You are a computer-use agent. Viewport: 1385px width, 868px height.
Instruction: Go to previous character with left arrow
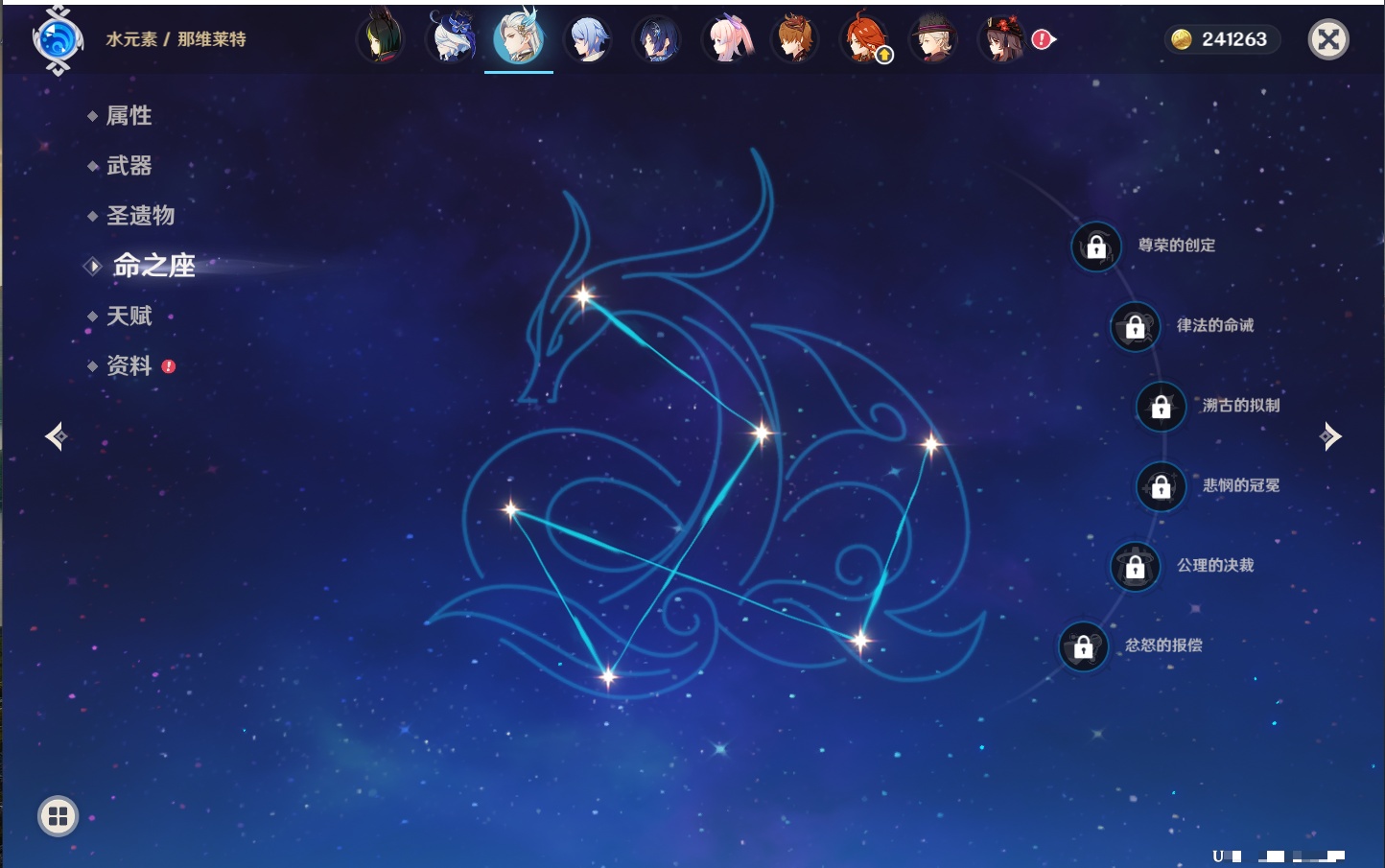click(x=56, y=436)
